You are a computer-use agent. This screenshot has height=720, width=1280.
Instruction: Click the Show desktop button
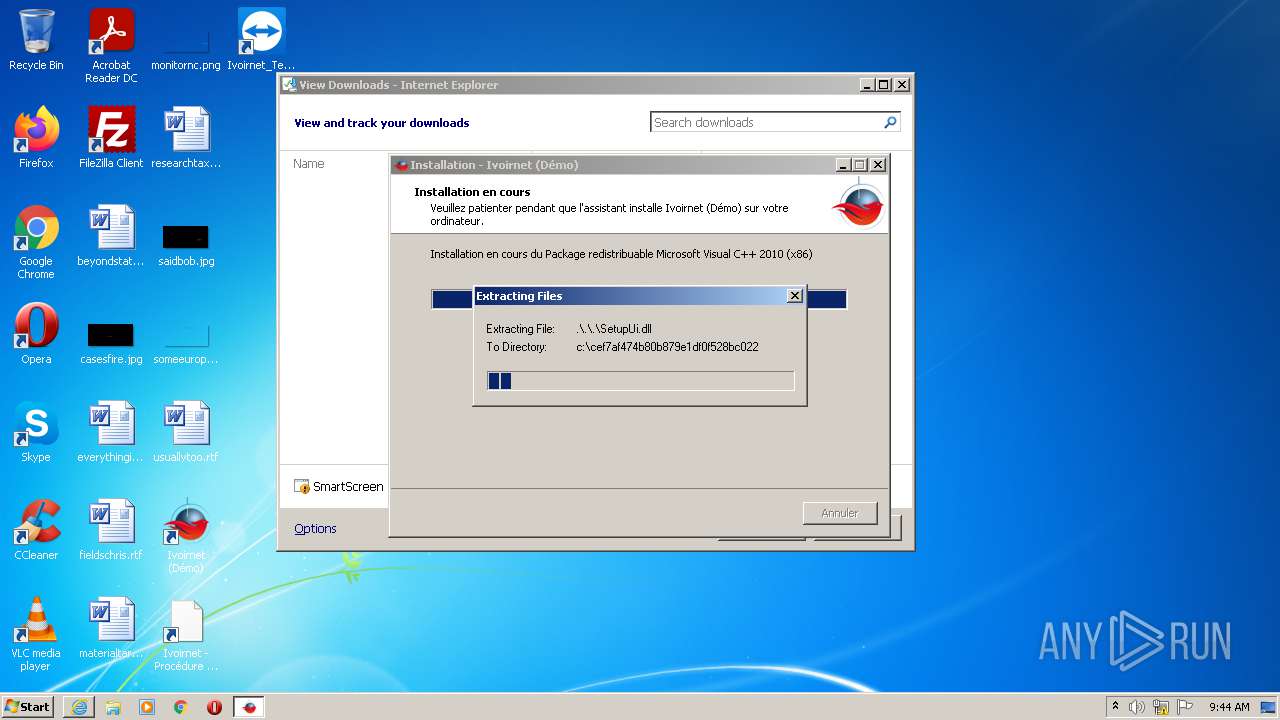[1270, 707]
